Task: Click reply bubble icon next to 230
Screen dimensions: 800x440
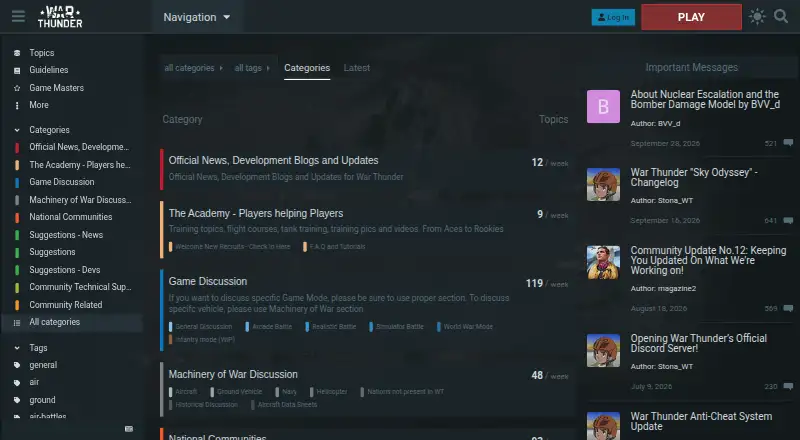Action: click(x=788, y=386)
